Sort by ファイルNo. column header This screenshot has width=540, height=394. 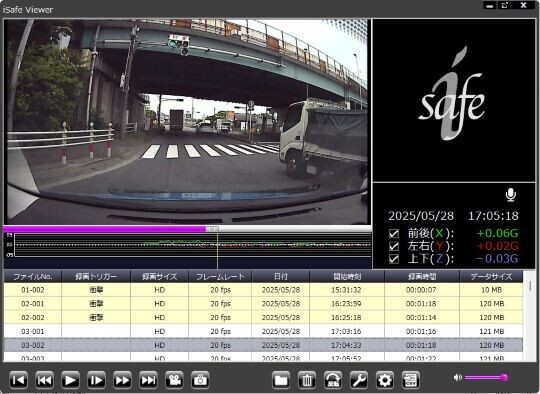[33, 277]
